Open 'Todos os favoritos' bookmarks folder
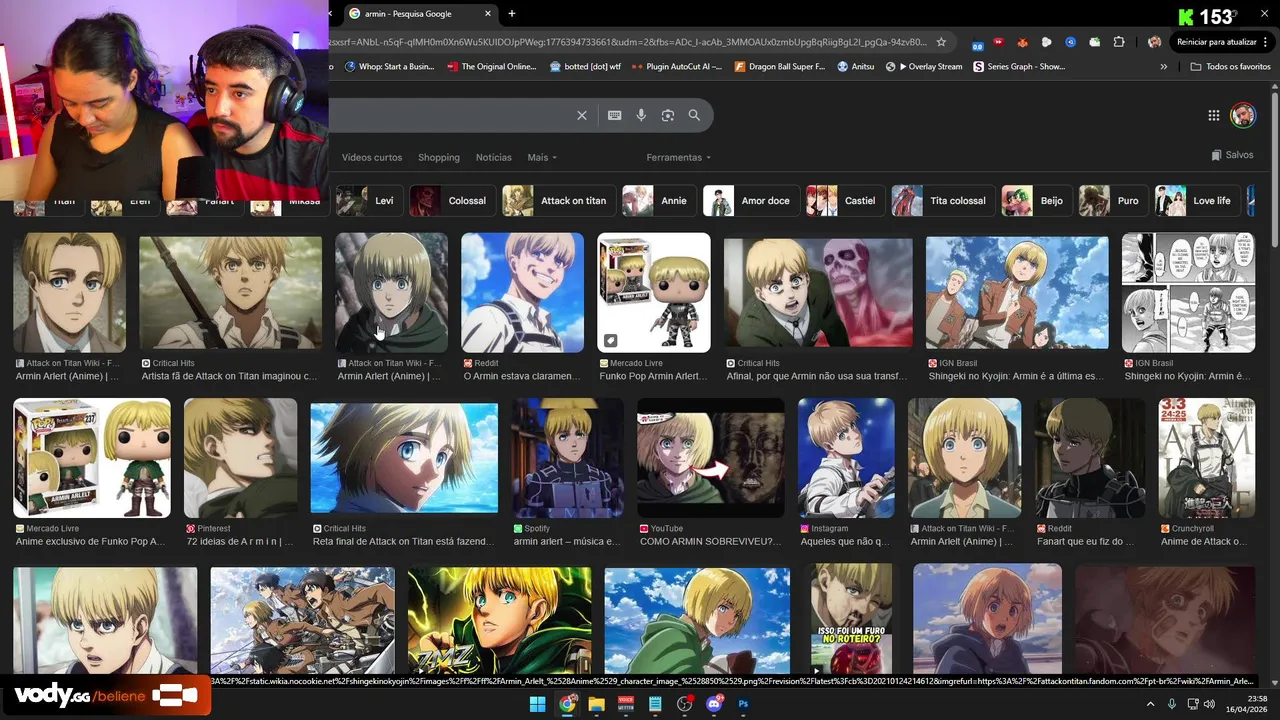 (x=1230, y=67)
